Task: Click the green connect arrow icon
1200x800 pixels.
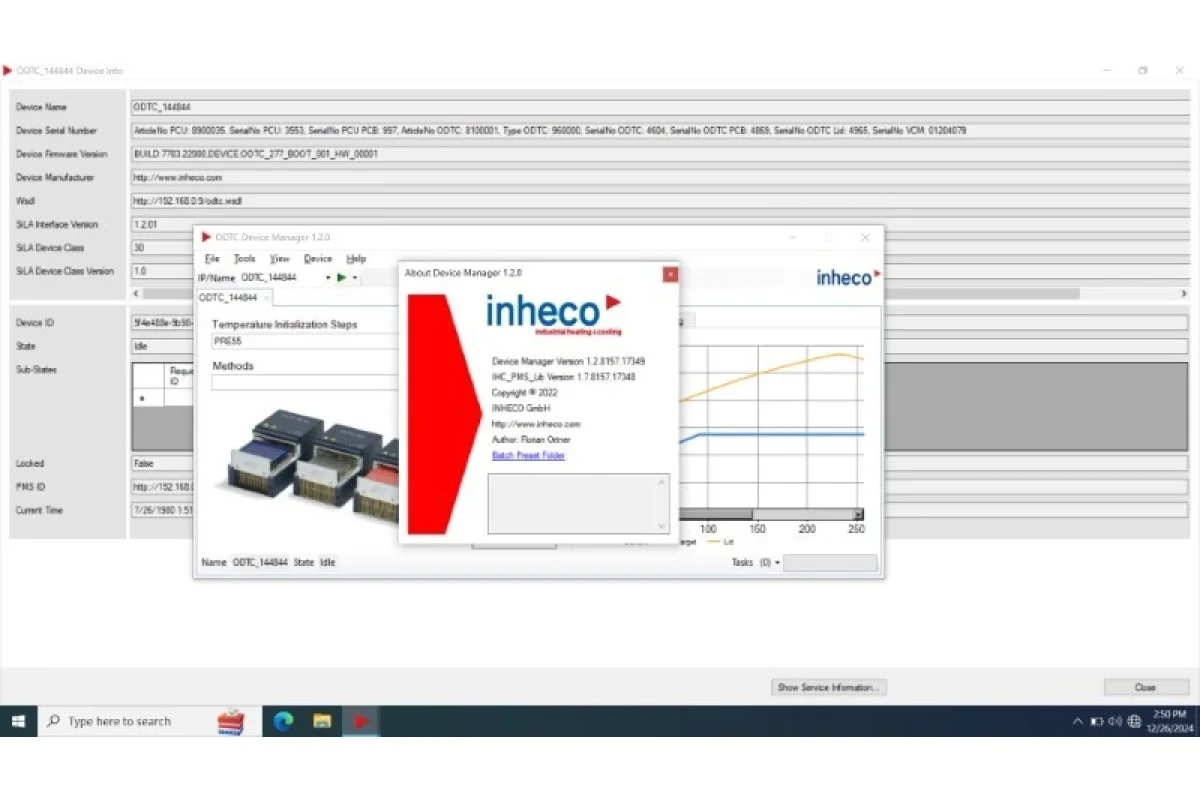Action: point(342,277)
